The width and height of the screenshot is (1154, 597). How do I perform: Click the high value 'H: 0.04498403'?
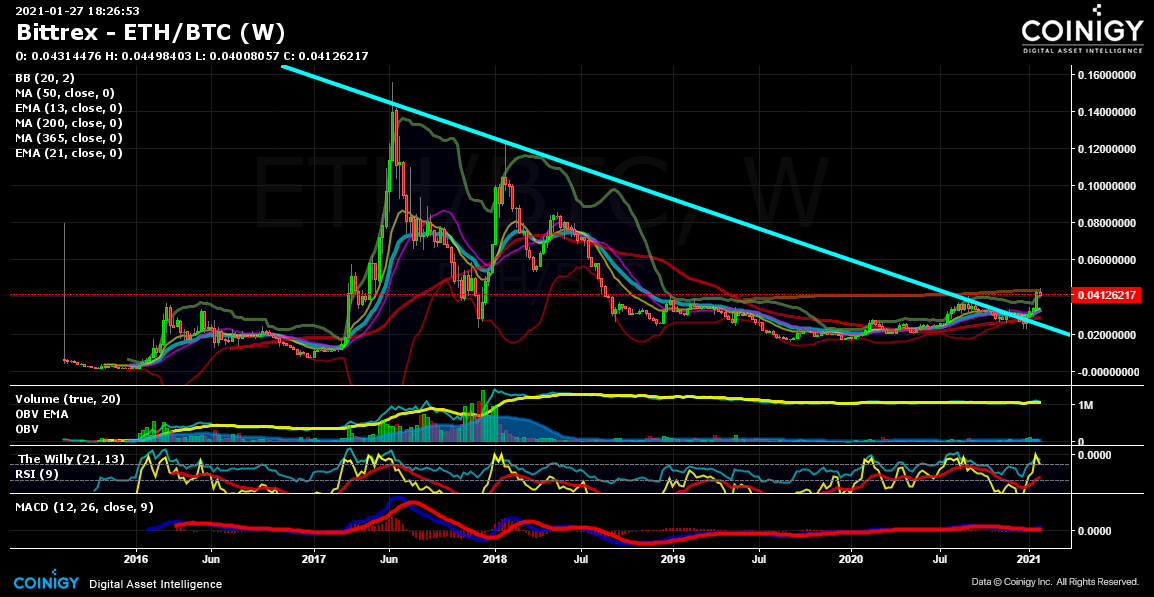148,57
